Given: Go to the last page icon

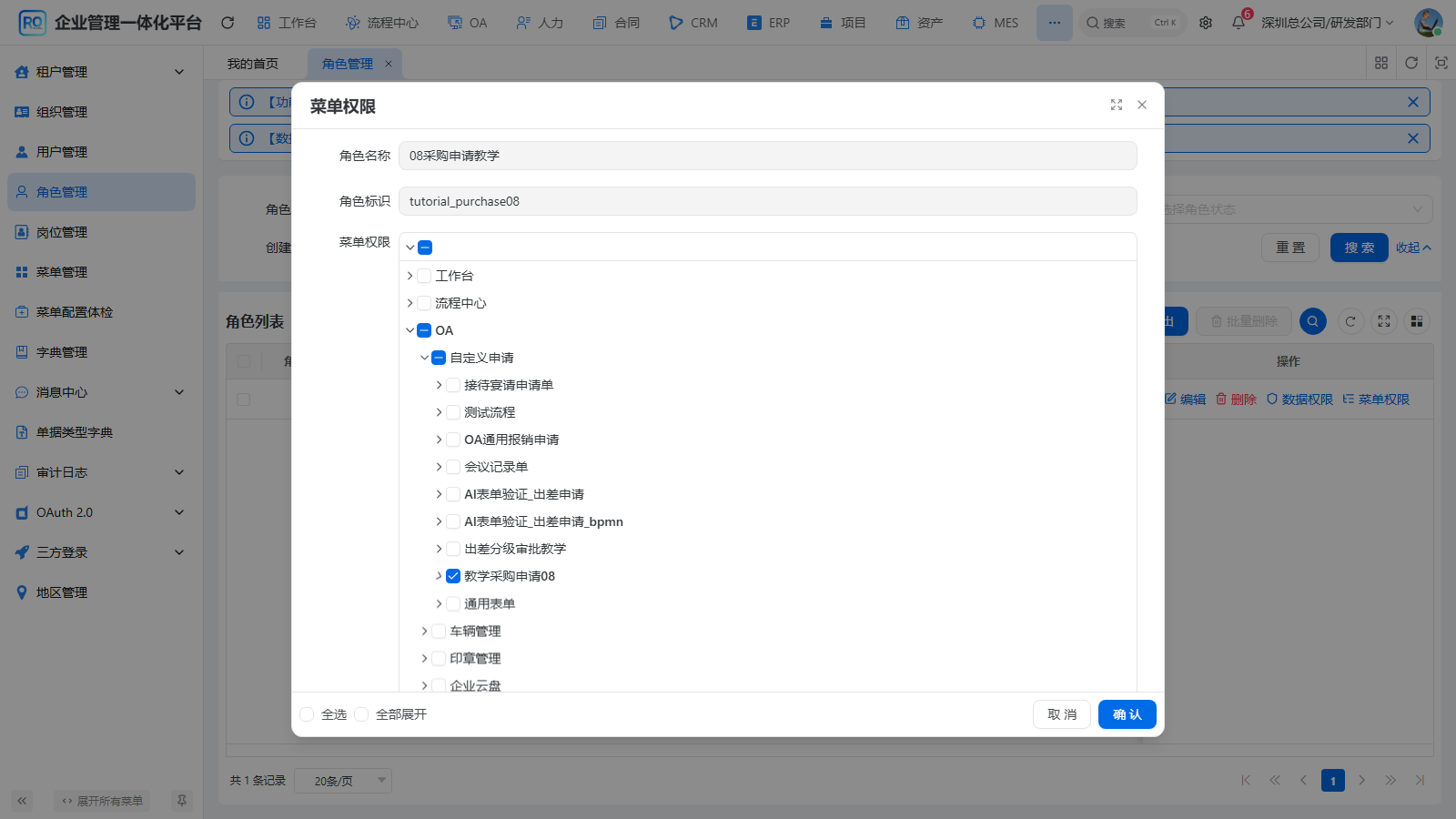Looking at the screenshot, I should [x=1420, y=780].
